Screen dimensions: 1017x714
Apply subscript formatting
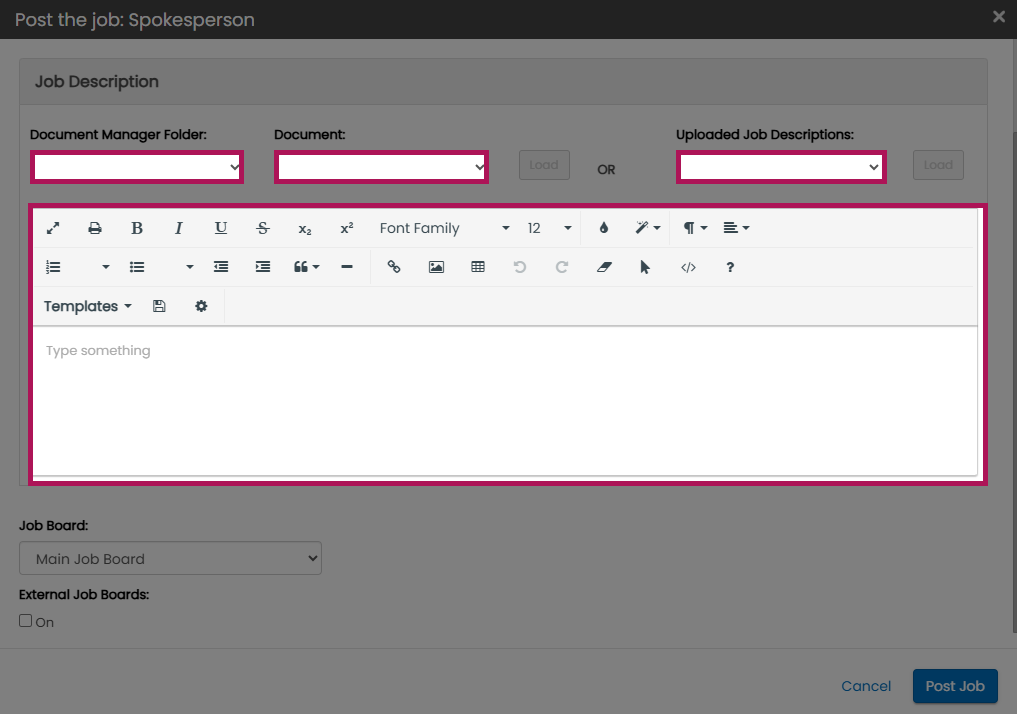[305, 228]
